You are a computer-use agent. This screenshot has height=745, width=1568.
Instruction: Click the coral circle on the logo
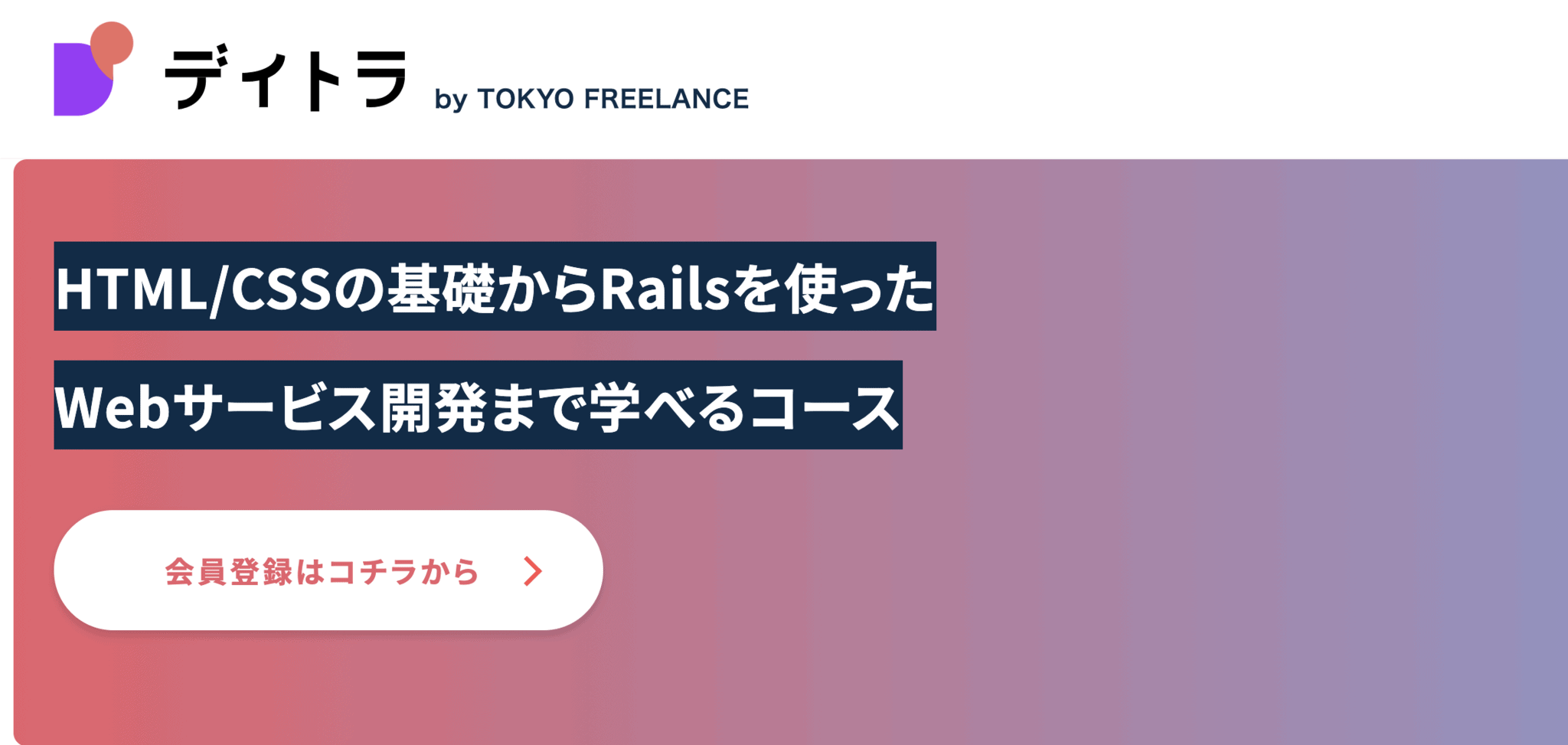(112, 42)
